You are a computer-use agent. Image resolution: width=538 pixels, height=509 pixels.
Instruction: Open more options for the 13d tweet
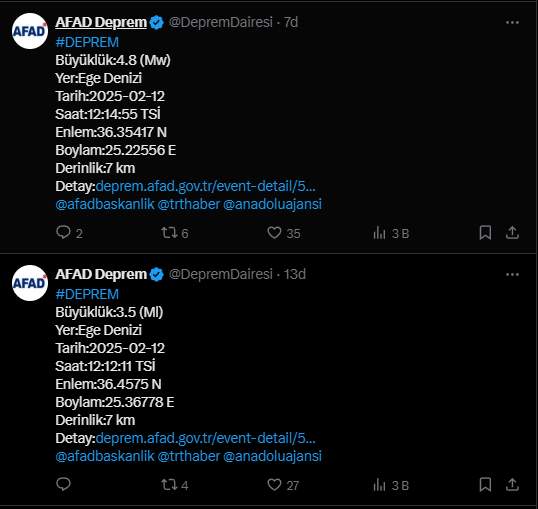[x=512, y=275]
